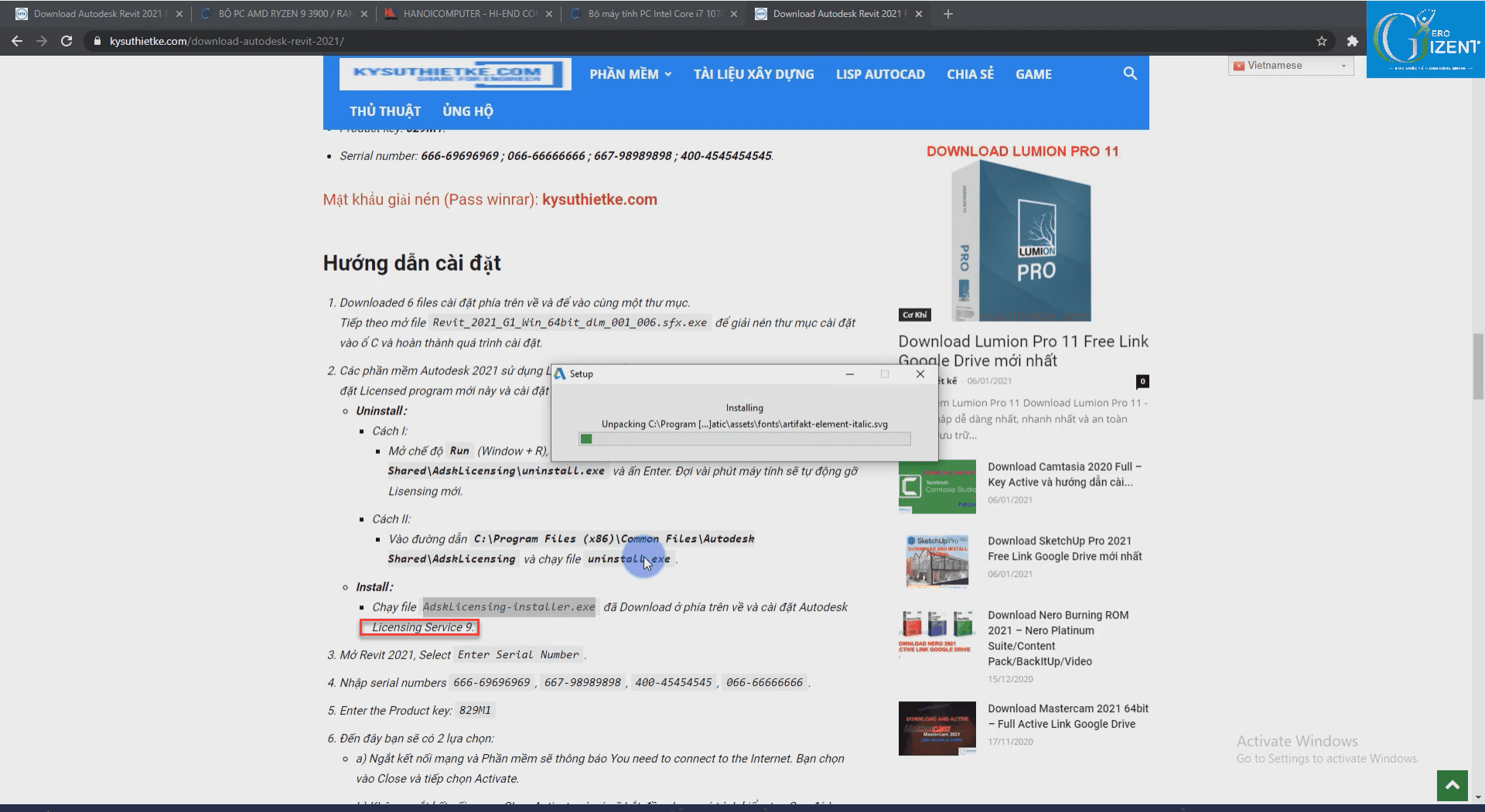Open the Vietnamese language dropdown

click(1291, 66)
